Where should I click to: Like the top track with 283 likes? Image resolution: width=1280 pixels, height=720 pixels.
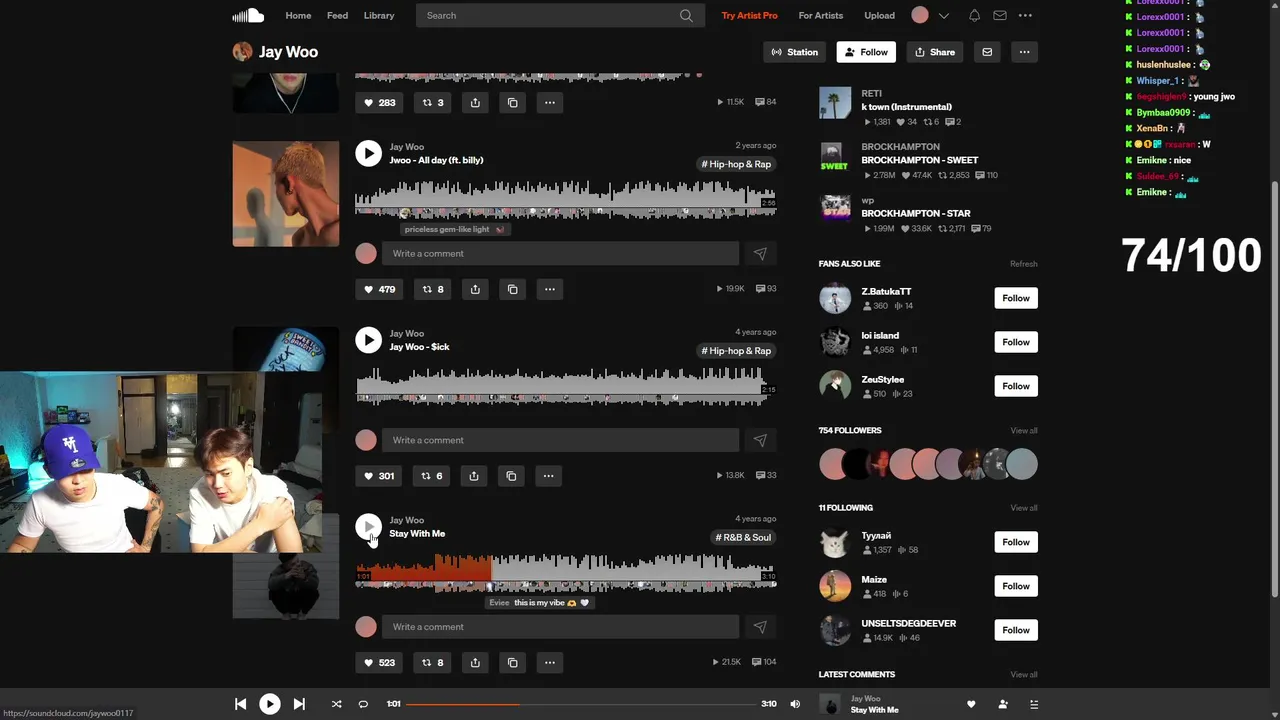pyautogui.click(x=379, y=102)
